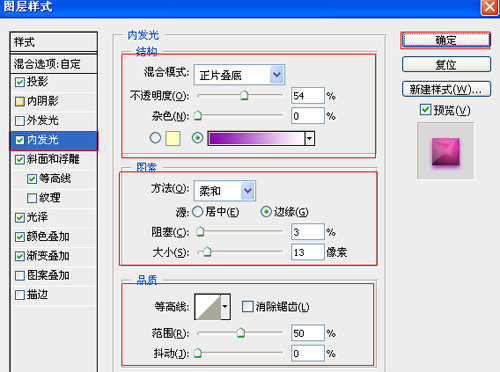Enable the 内阴影 inner shadow checkbox

point(20,101)
